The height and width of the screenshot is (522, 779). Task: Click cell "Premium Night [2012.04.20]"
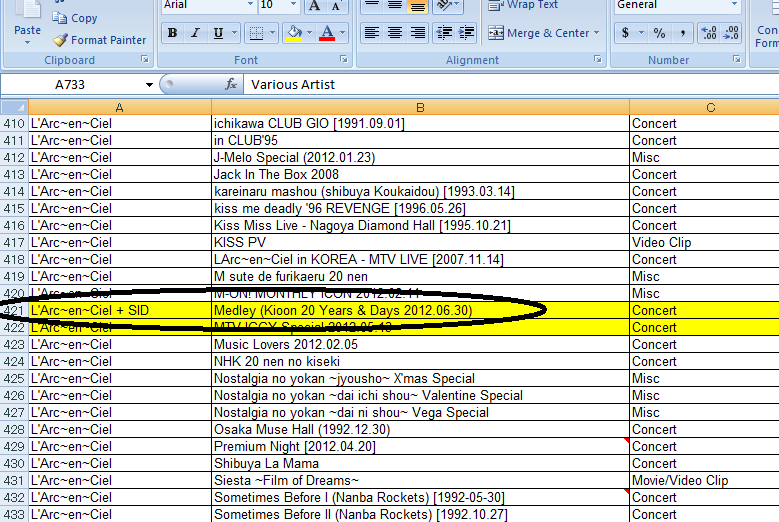(x=420, y=447)
